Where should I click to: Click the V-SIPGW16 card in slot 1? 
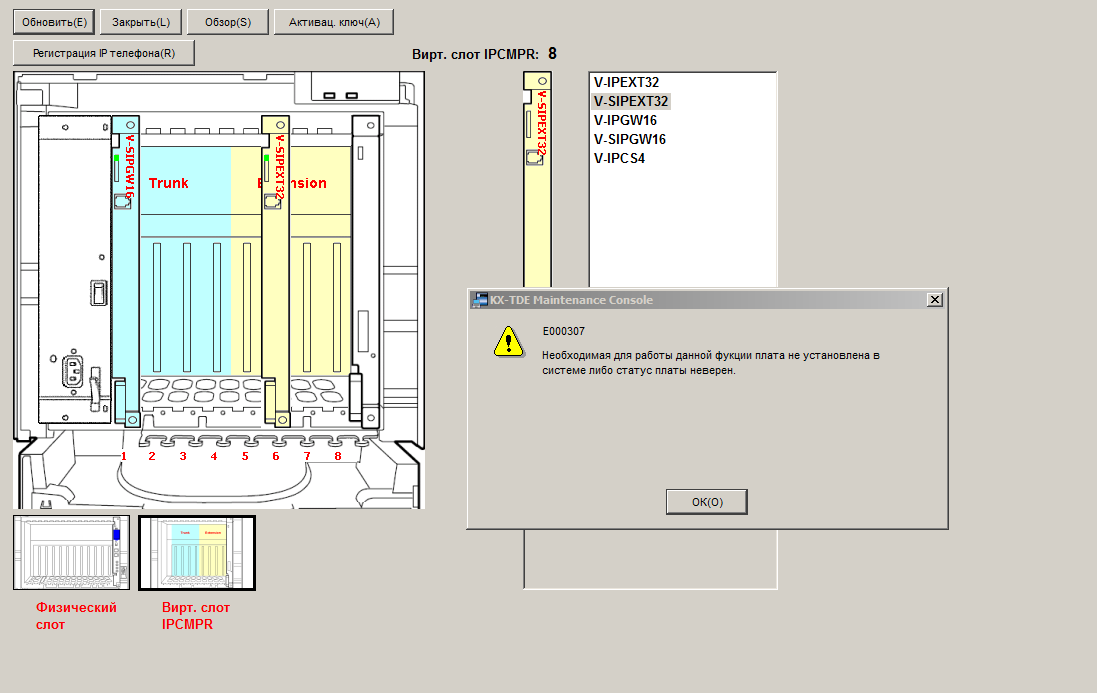tap(126, 271)
